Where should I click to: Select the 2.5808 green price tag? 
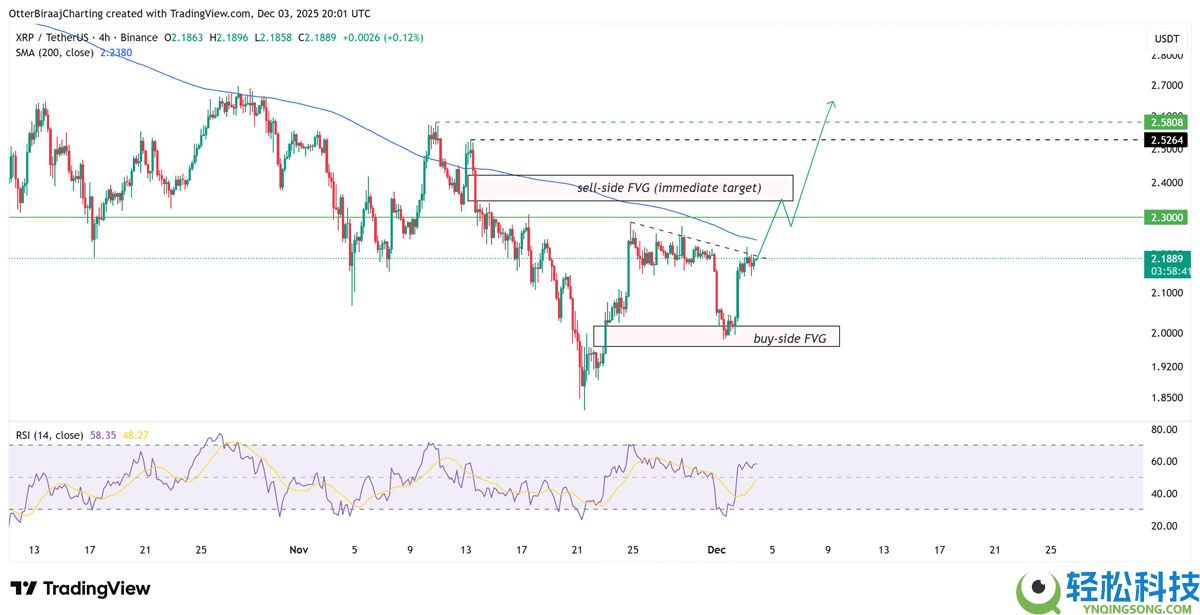point(1165,122)
